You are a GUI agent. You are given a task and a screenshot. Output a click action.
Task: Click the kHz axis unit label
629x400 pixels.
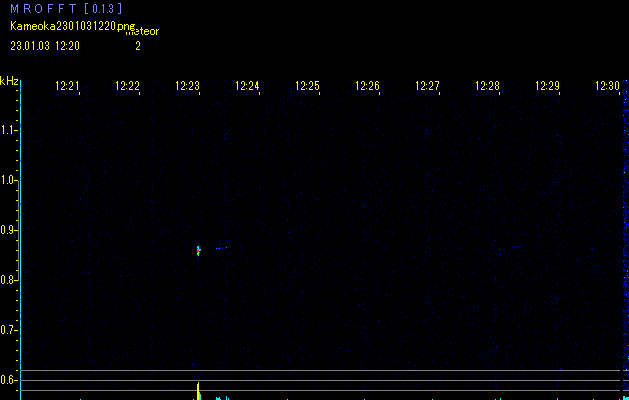(x=9, y=81)
